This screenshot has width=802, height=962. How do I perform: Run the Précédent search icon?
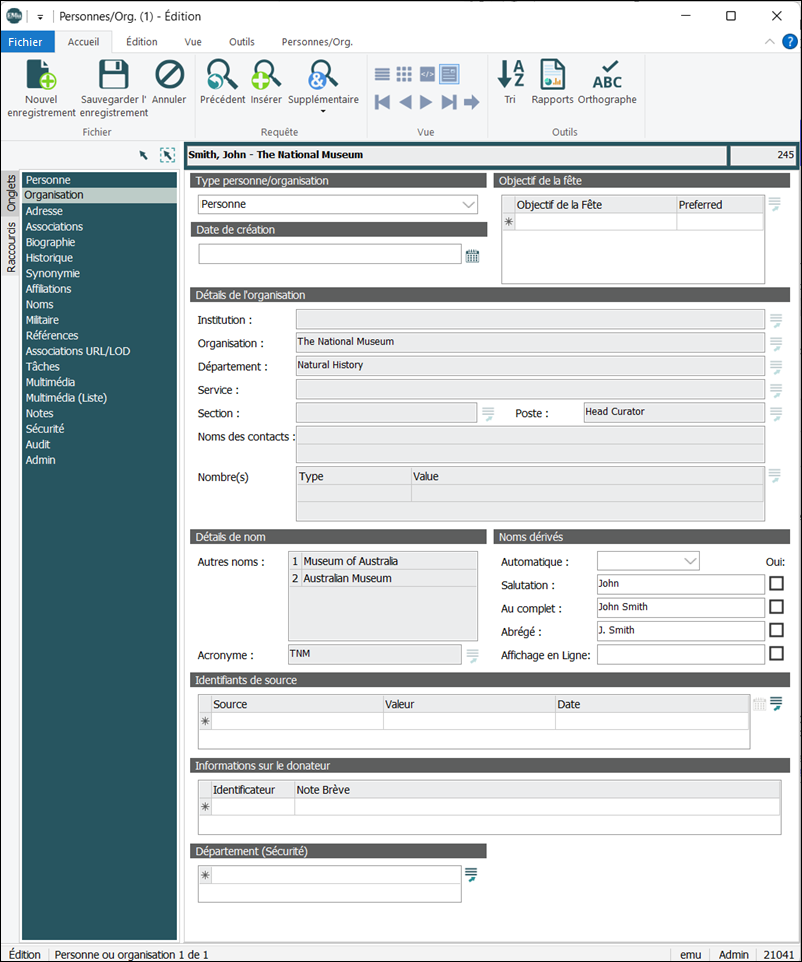click(222, 82)
